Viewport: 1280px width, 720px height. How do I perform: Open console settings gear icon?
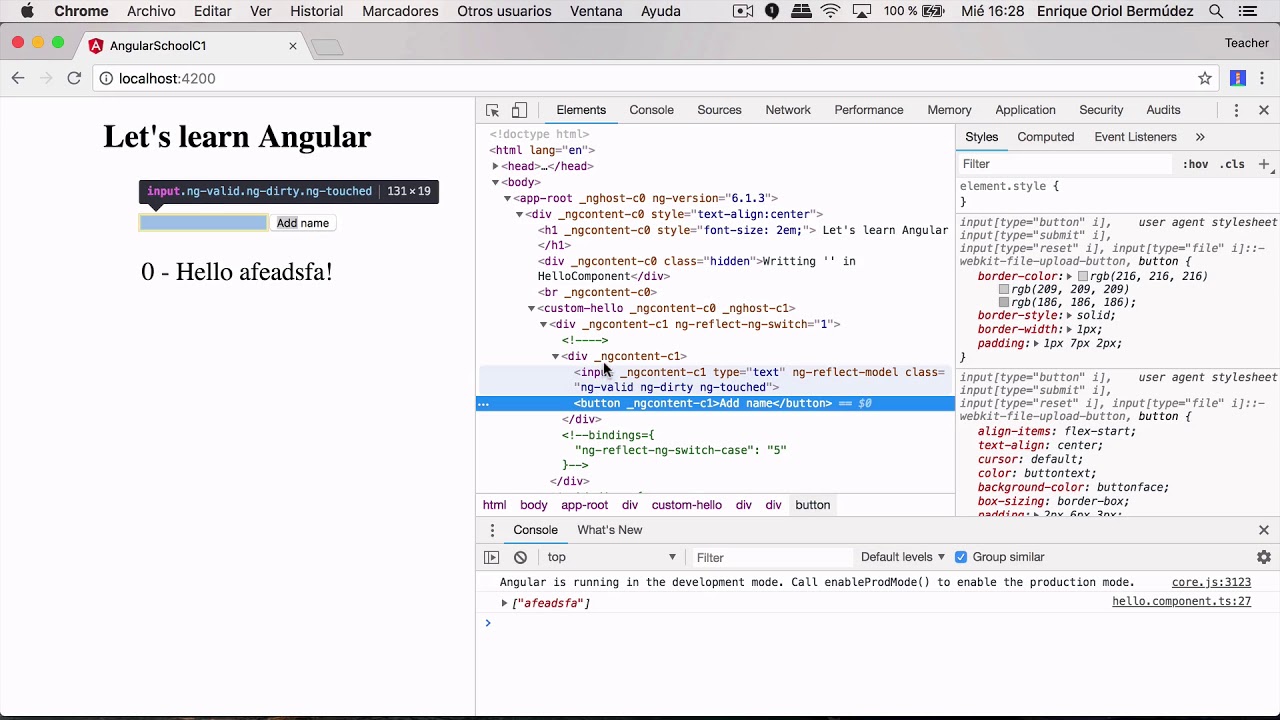(x=1264, y=557)
